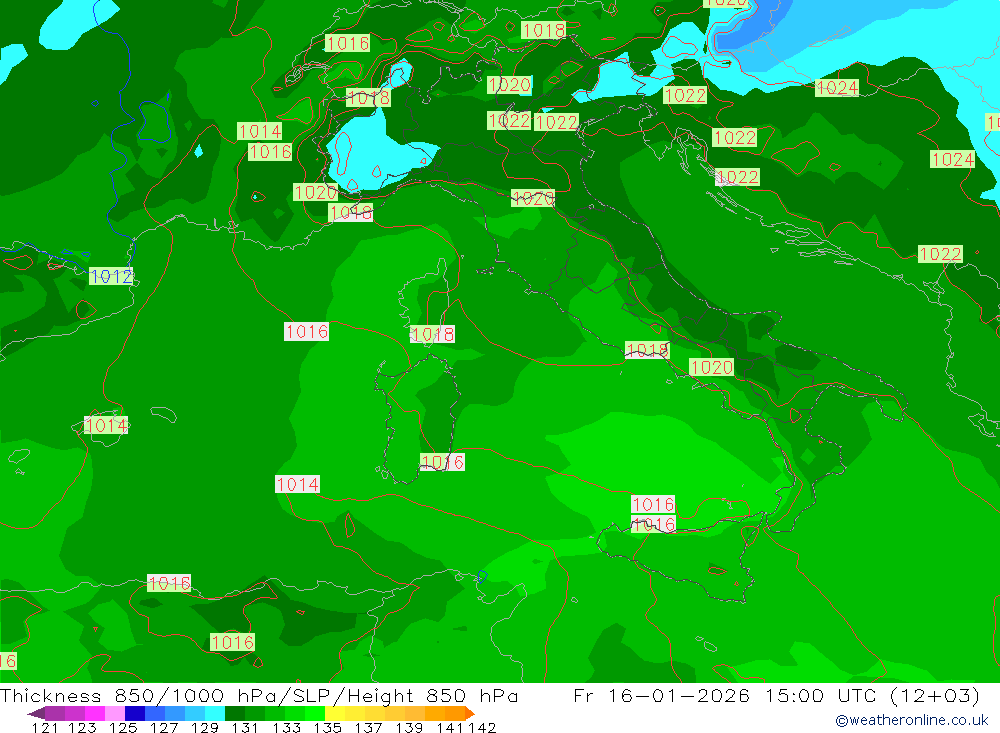This screenshot has height=733, width=1000.
Task: Click legend value 129
Action: point(205,728)
